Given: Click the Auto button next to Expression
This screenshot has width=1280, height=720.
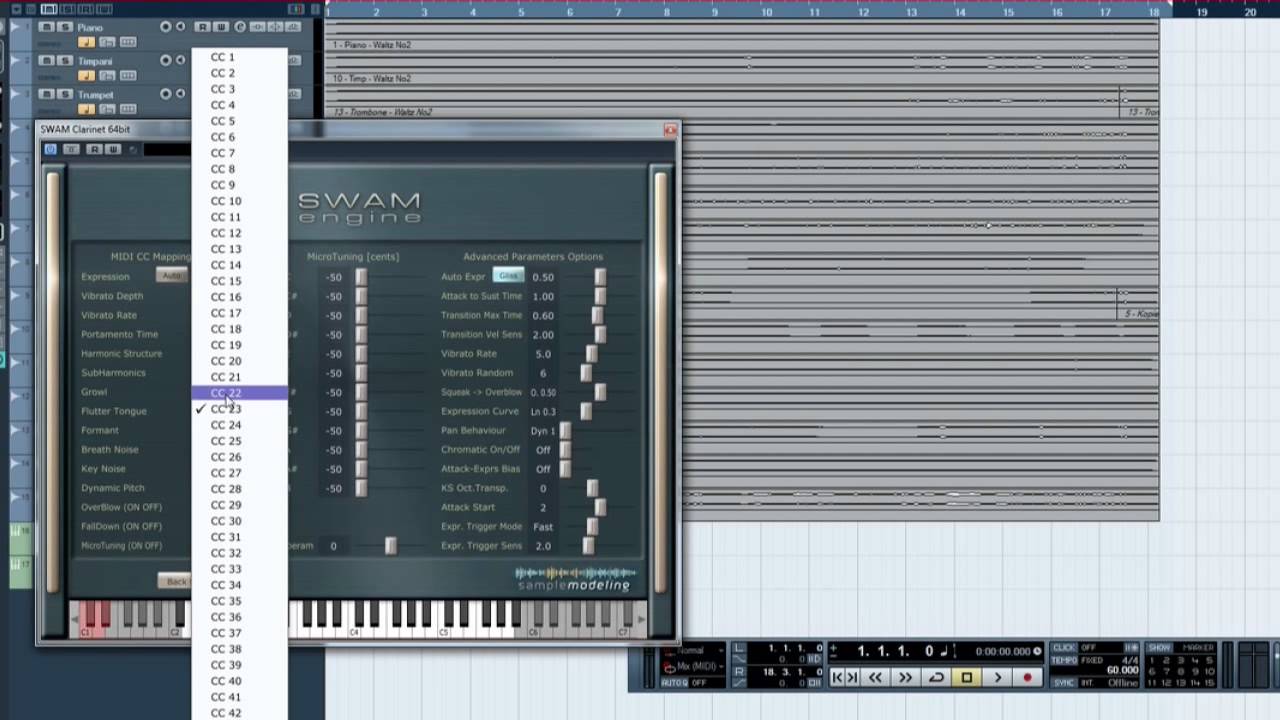Looking at the screenshot, I should click(173, 276).
